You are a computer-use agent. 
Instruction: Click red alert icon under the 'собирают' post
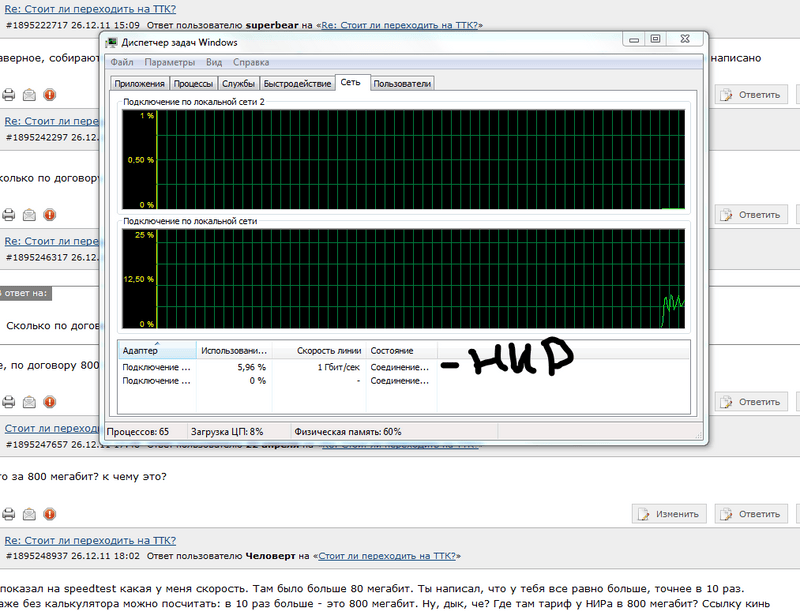point(49,94)
